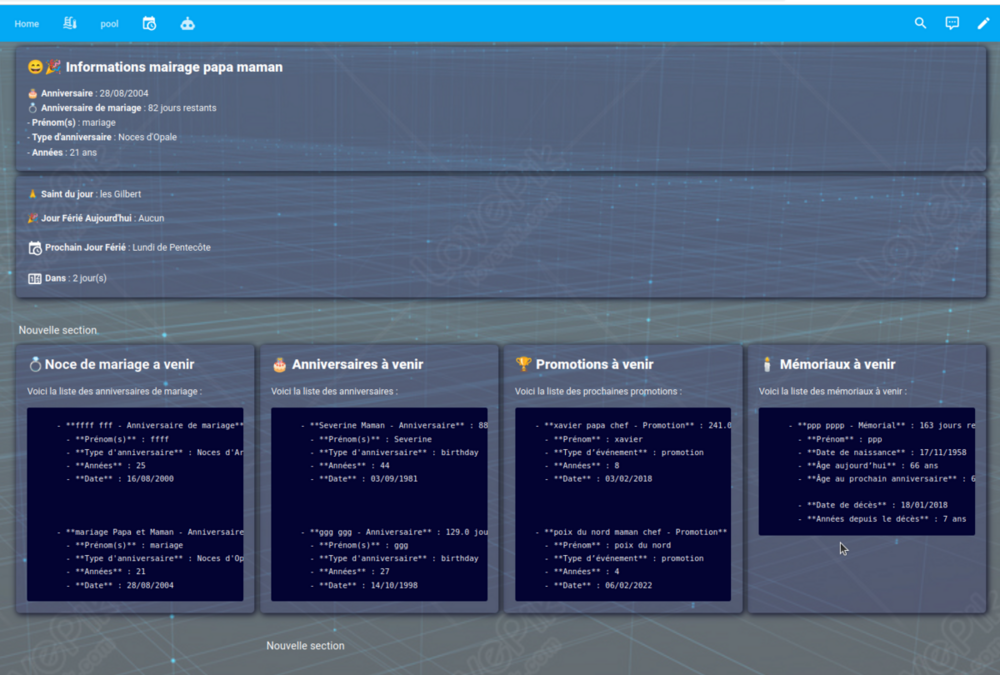Select the 'Noces d'Opale' anniversary type
This screenshot has width=1000, height=675.
point(147,137)
